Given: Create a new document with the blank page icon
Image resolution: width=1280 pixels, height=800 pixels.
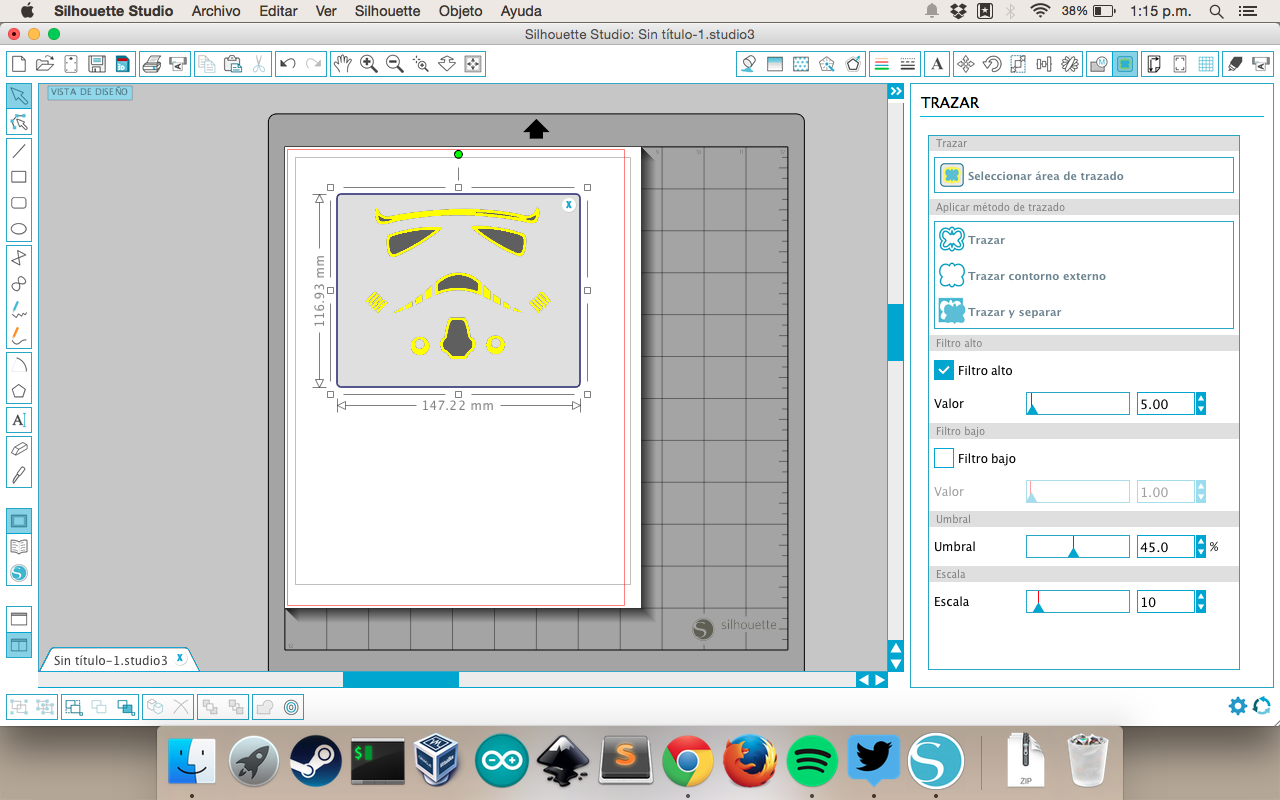Looking at the screenshot, I should tap(18, 64).
